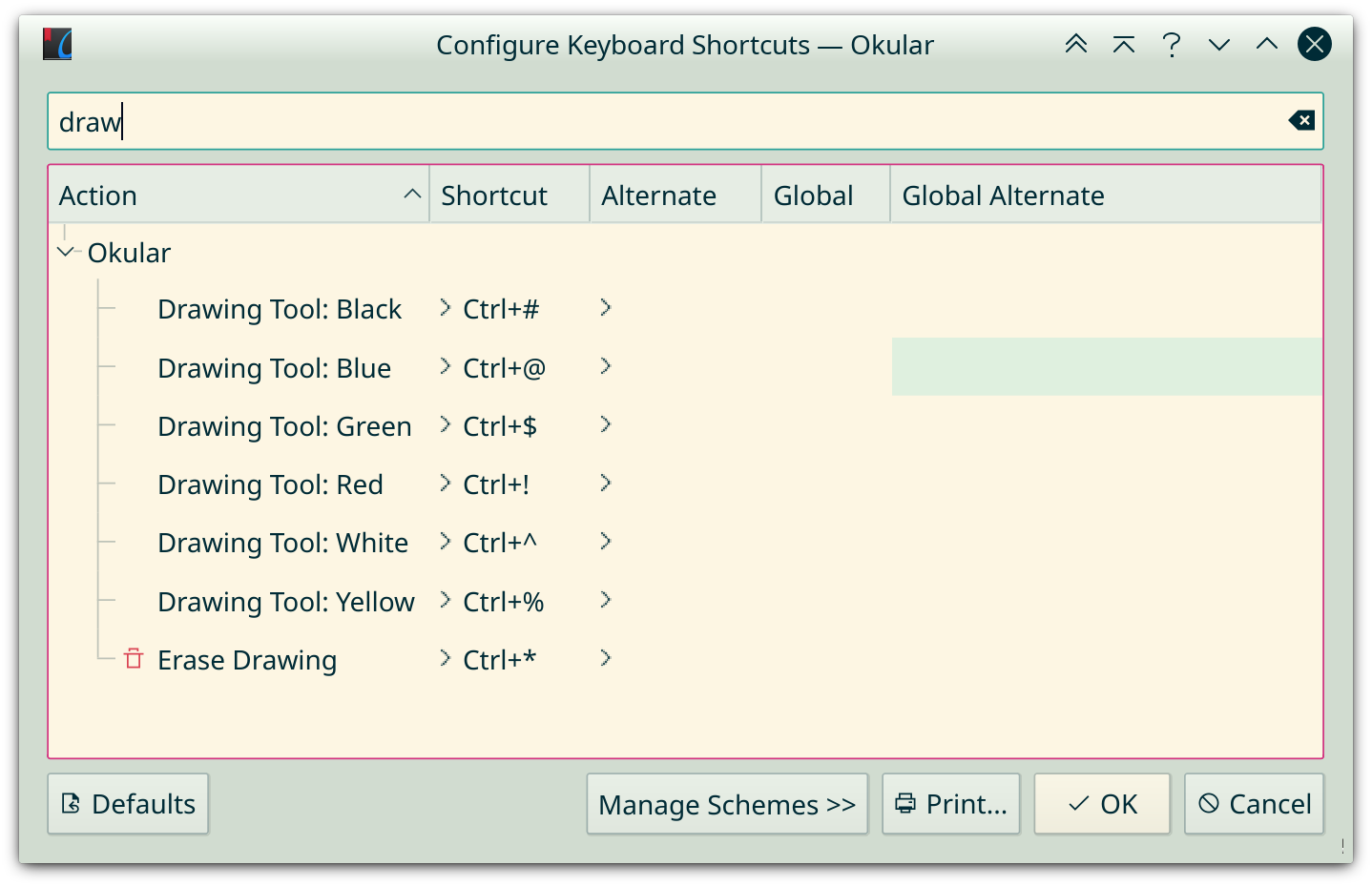Expand alternate shortcut for Drawing Tool: Blue

click(605, 366)
